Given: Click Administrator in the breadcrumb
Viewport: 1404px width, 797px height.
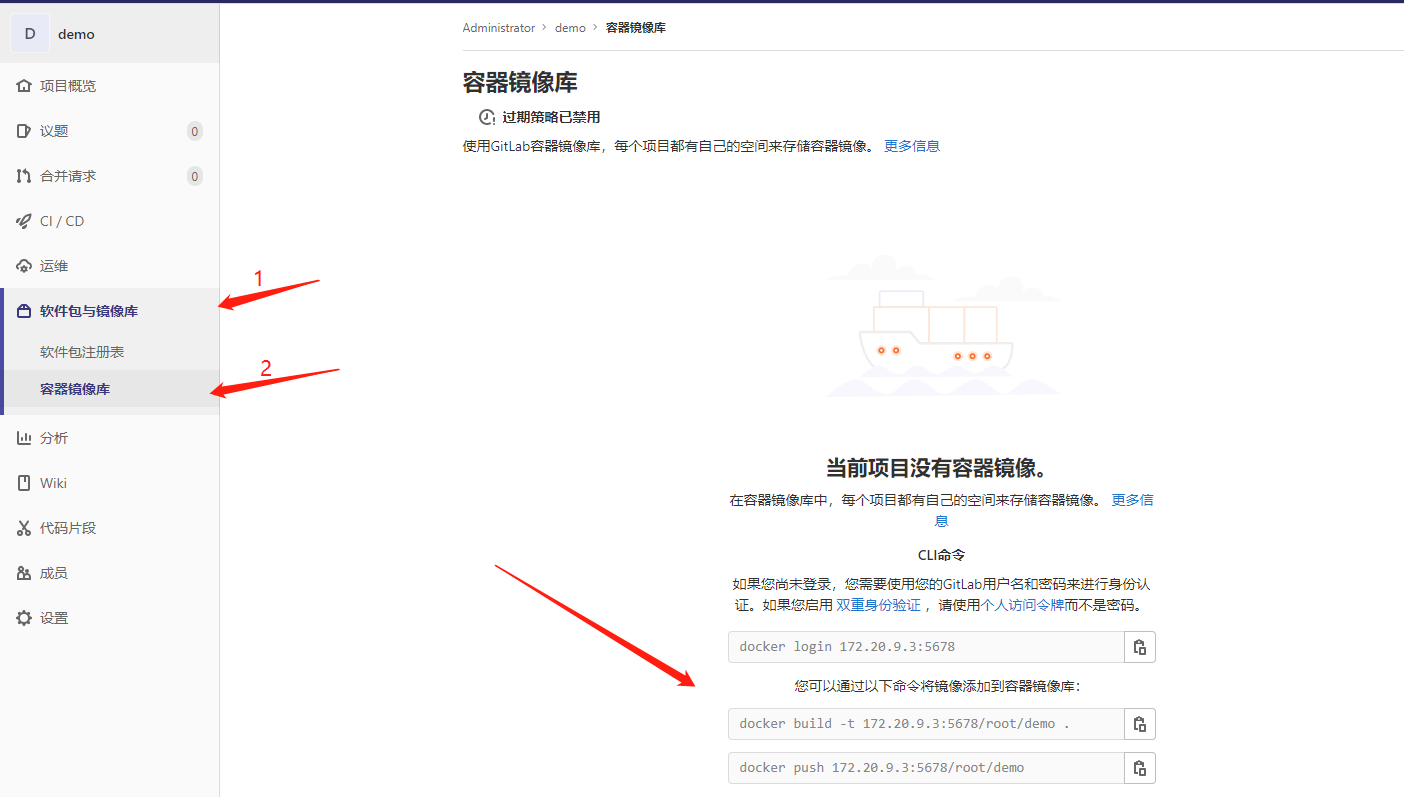Looking at the screenshot, I should (x=499, y=28).
